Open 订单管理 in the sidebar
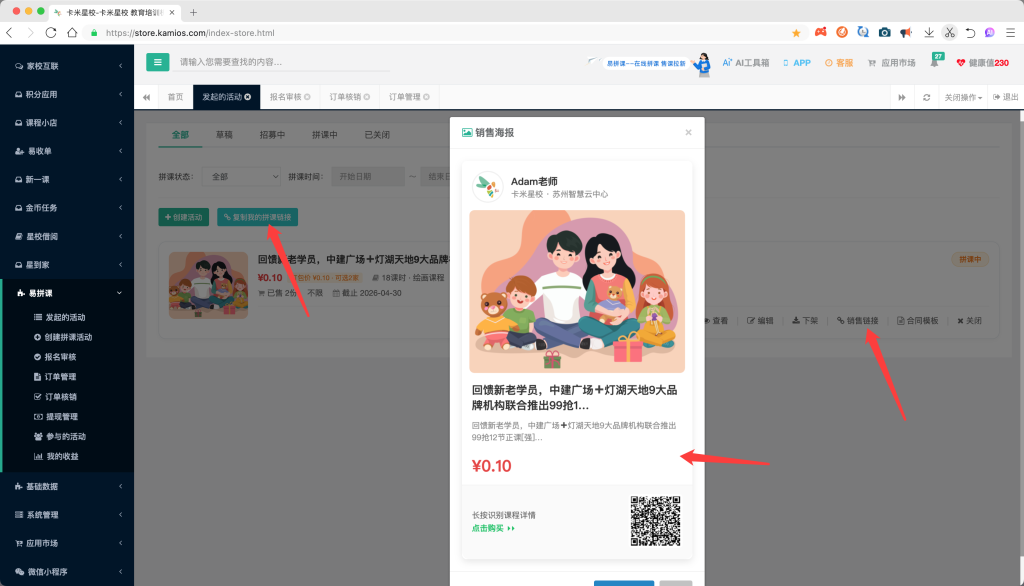The image size is (1024, 586). coord(55,377)
